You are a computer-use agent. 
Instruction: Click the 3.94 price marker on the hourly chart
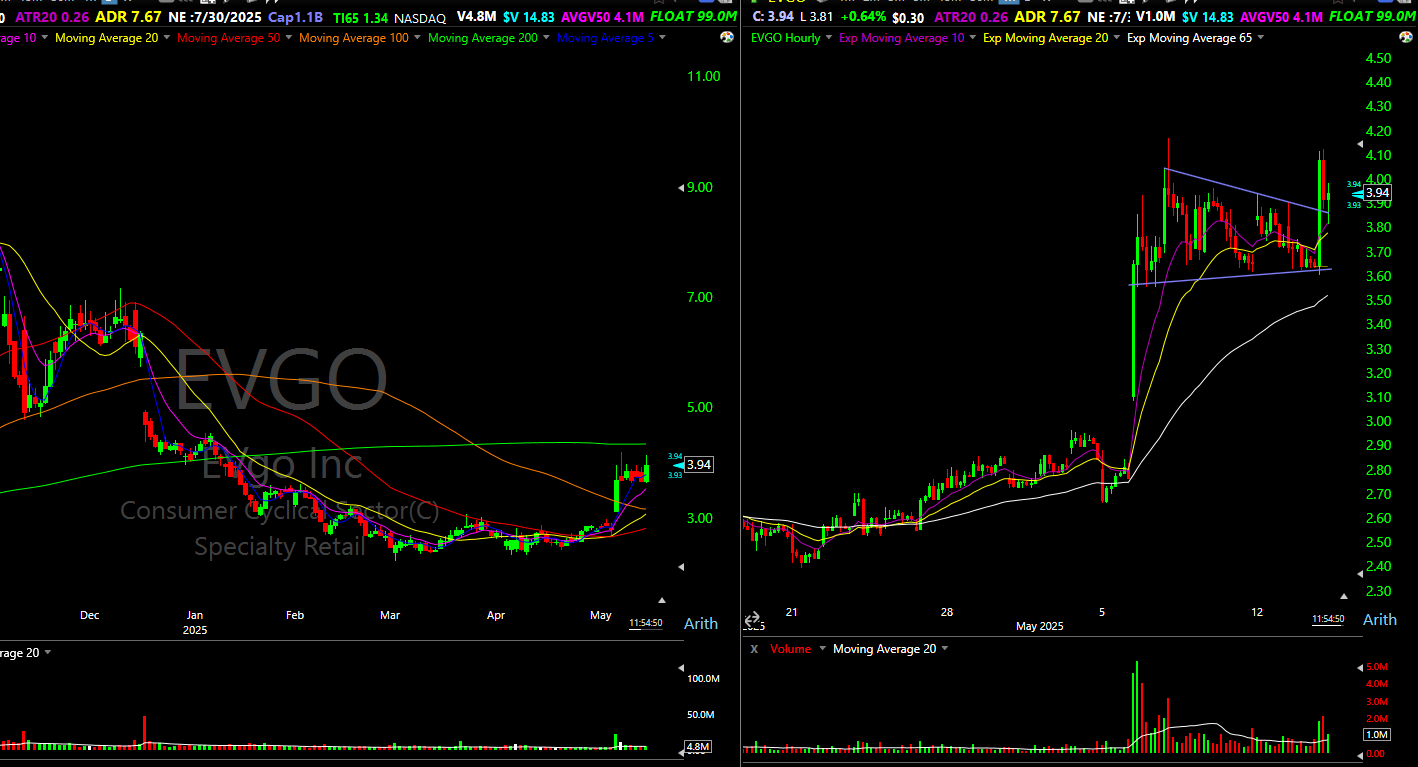coord(1377,193)
